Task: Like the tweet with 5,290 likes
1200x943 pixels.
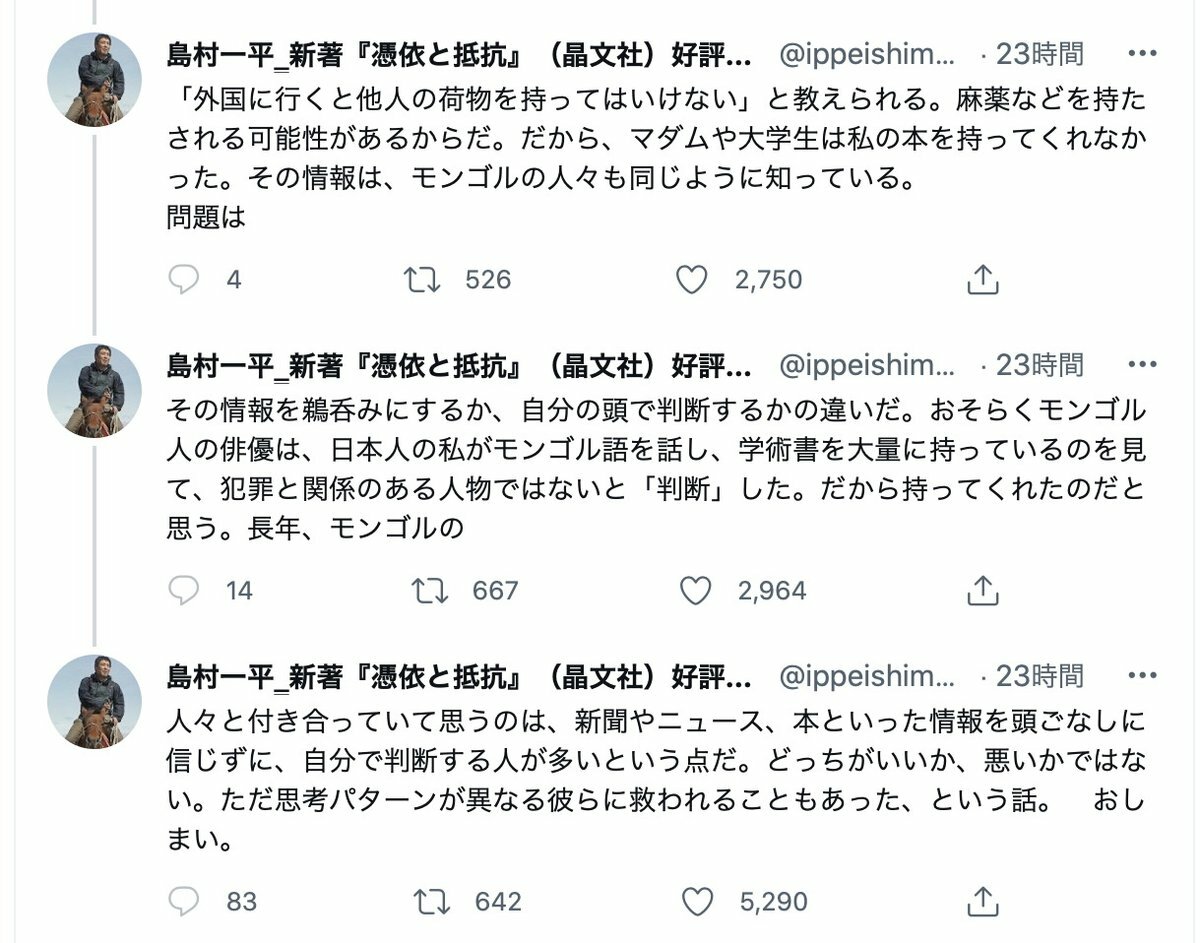Action: [x=697, y=902]
